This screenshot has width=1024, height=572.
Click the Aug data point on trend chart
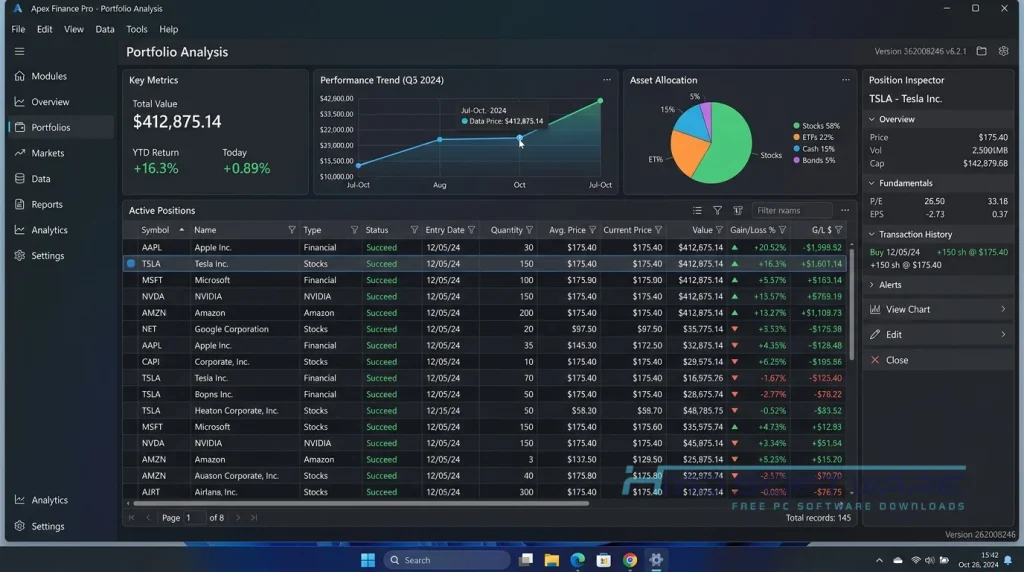click(440, 140)
